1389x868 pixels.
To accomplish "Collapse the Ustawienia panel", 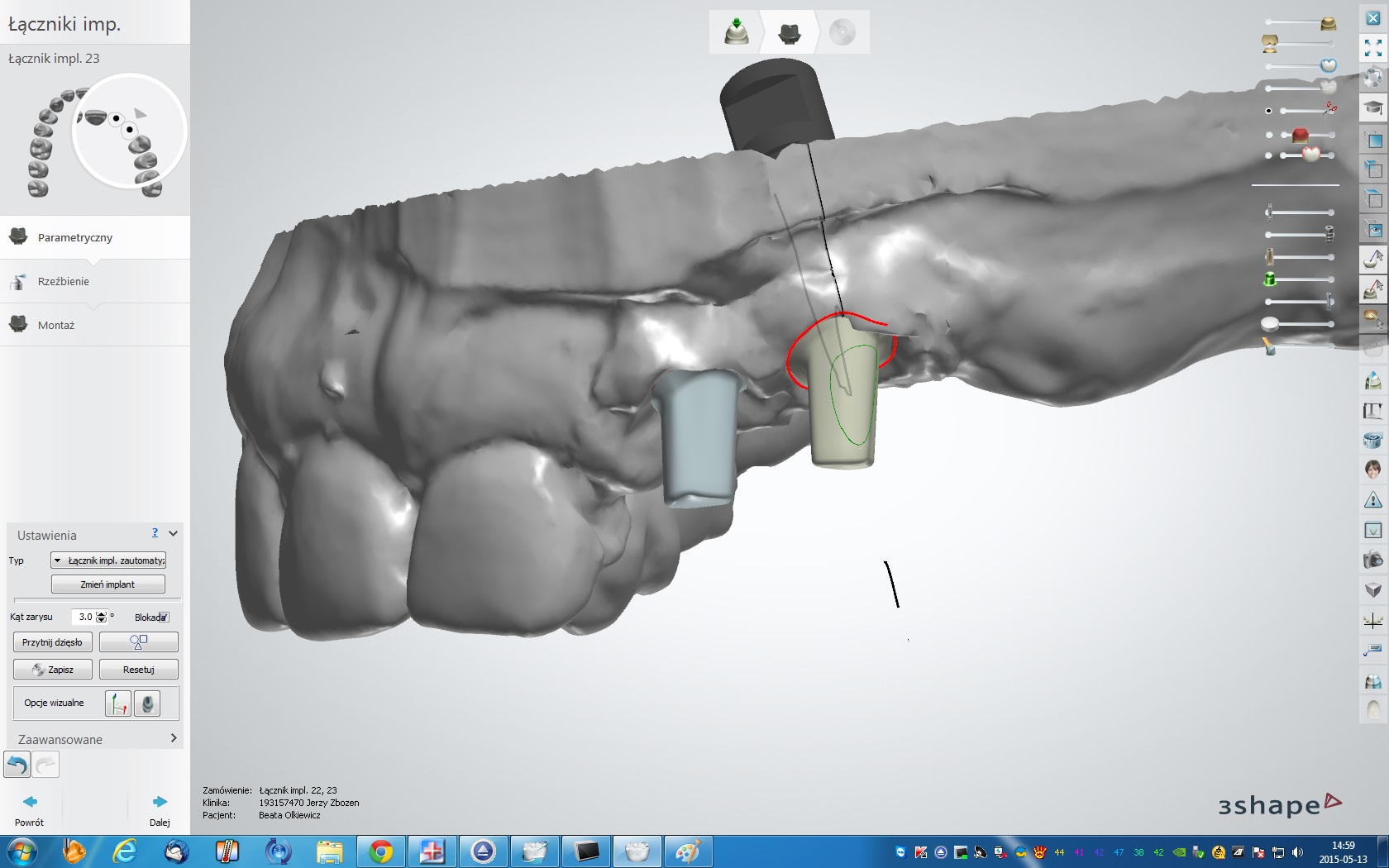I will pos(173,534).
